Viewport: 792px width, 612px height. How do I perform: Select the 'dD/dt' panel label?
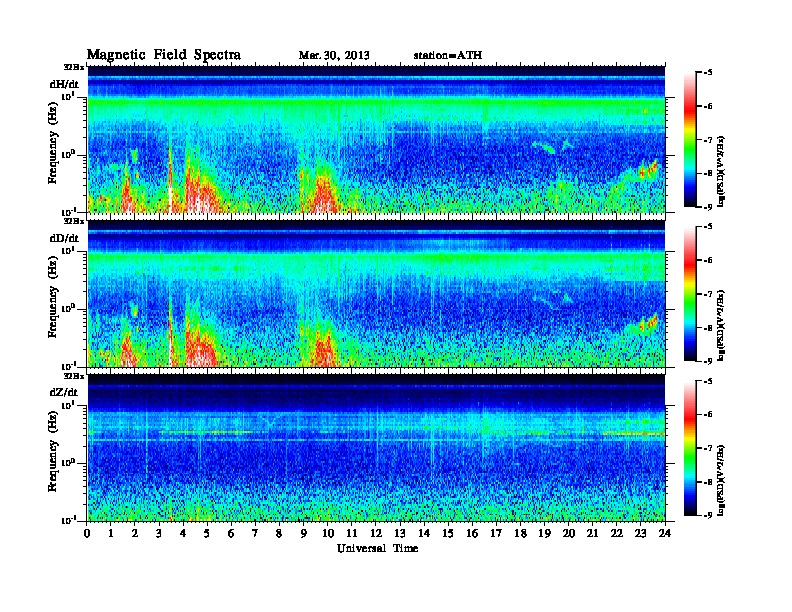click(64, 238)
